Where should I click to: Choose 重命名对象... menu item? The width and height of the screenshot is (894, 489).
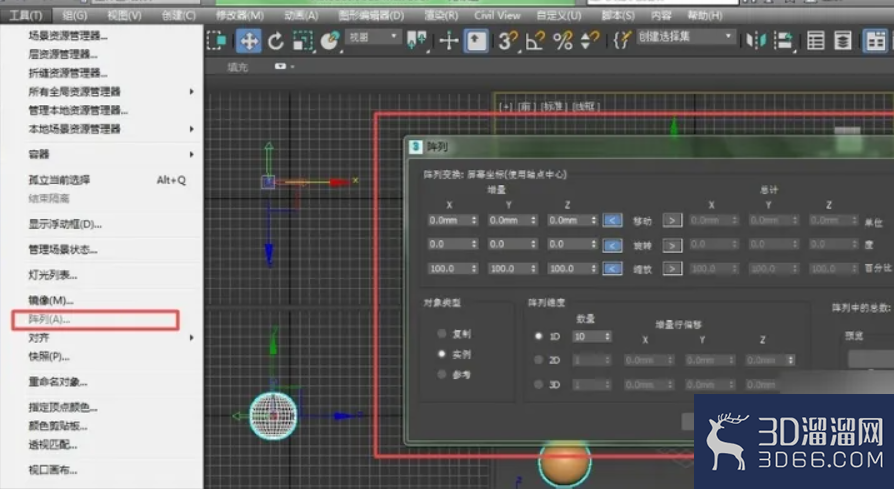58,382
